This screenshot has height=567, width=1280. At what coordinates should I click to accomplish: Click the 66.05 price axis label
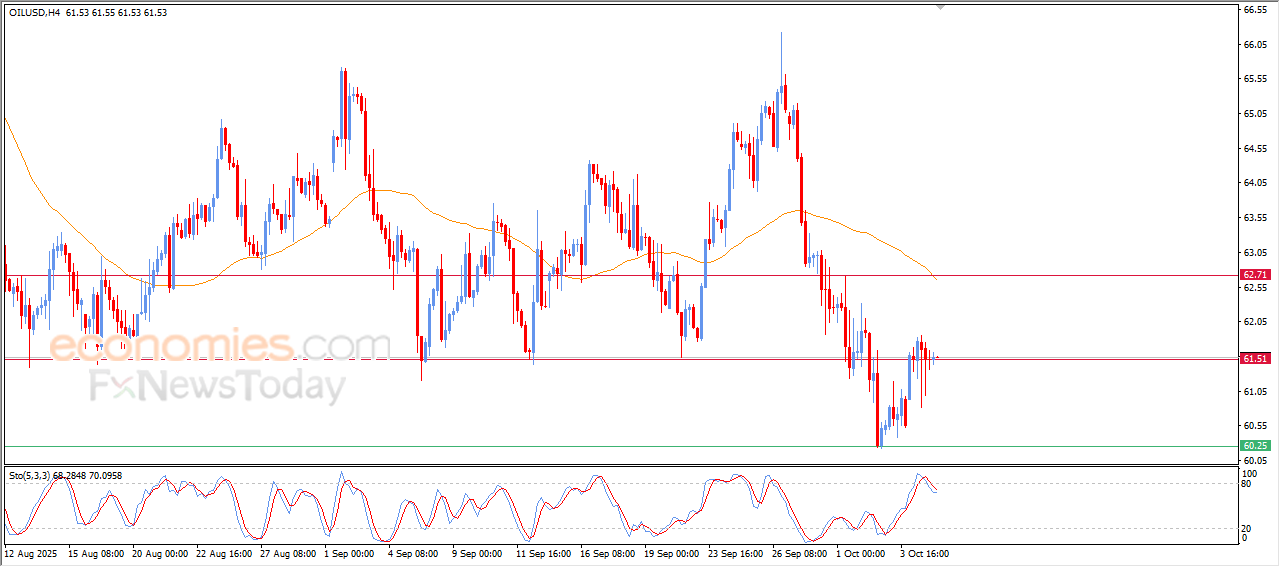tap(1256, 45)
